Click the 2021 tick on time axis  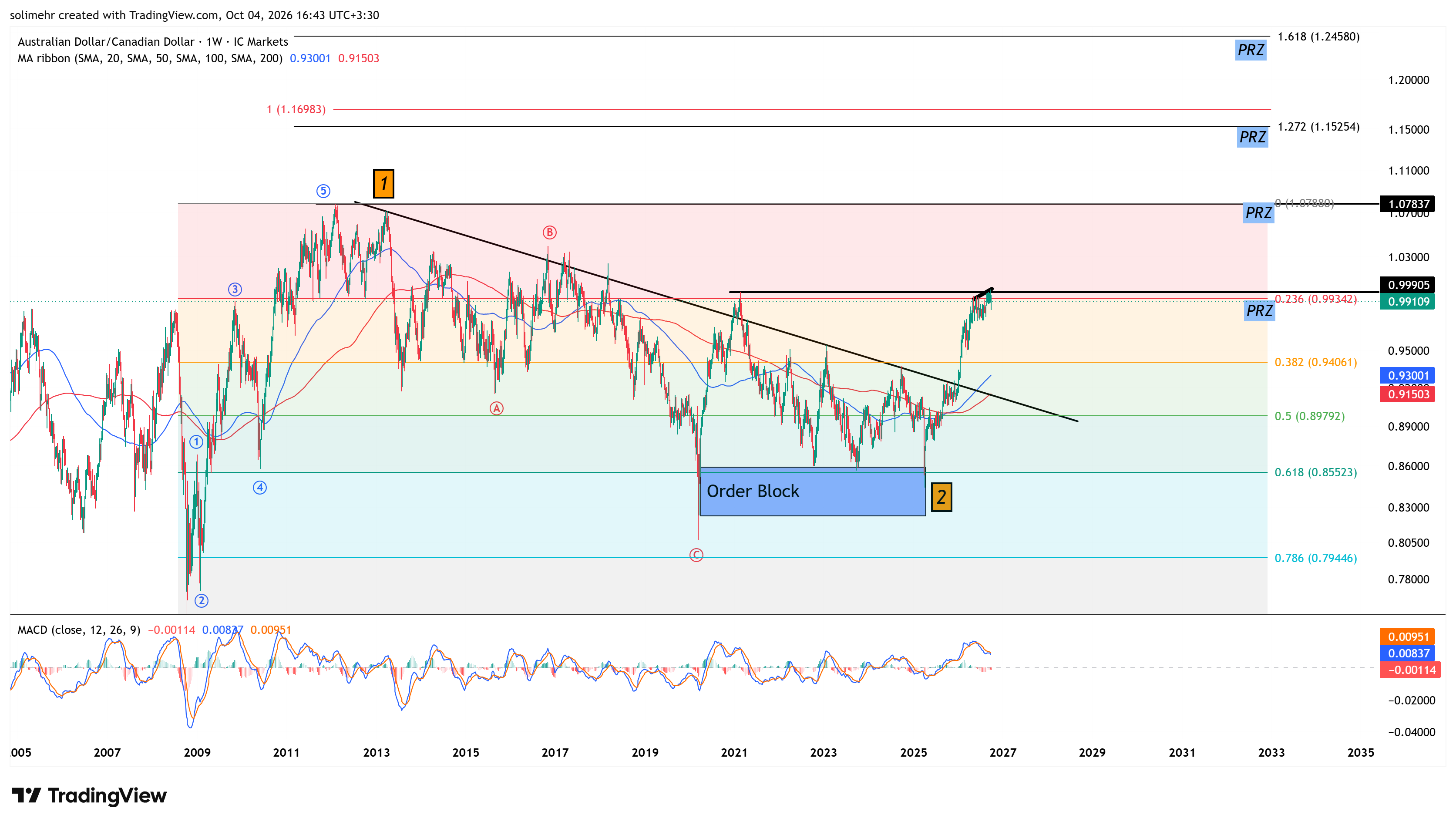(x=734, y=752)
